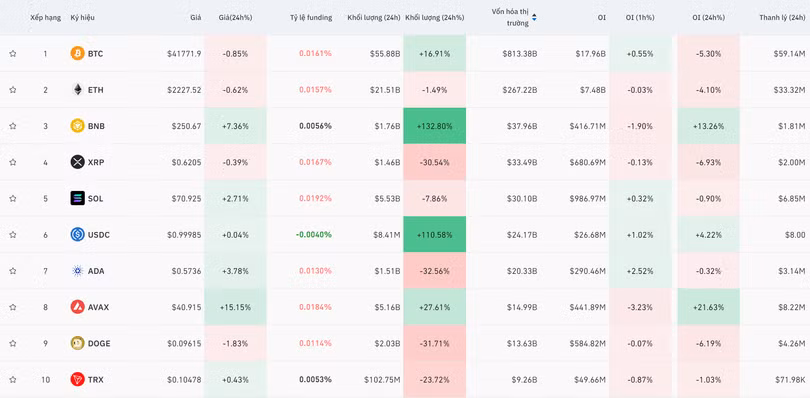This screenshot has width=810, height=398.
Task: Click SOL open interest $986.97M
Action: [588, 198]
